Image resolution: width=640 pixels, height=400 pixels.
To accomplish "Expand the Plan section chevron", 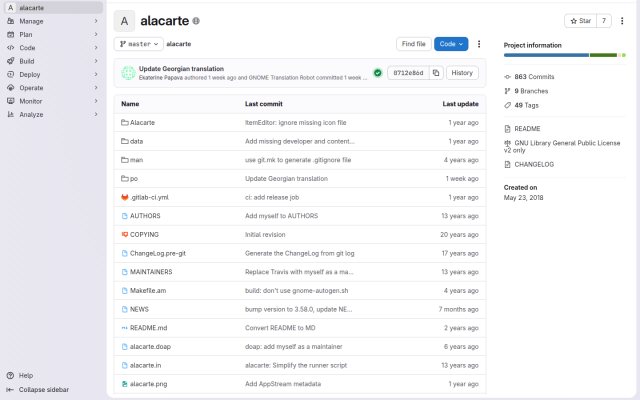I will tap(96, 35).
